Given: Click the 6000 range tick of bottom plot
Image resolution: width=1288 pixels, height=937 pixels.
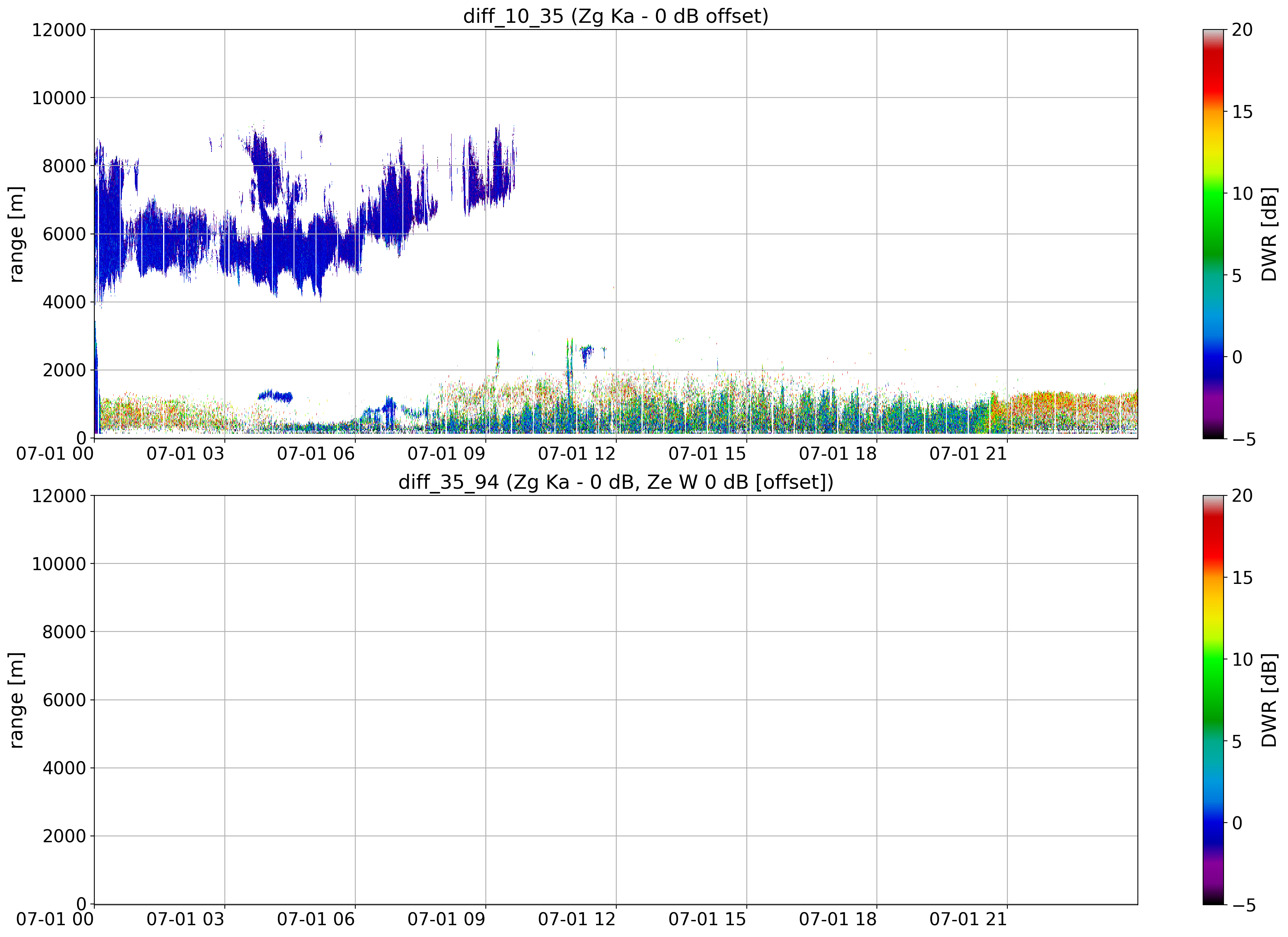Looking at the screenshot, I should 64,700.
